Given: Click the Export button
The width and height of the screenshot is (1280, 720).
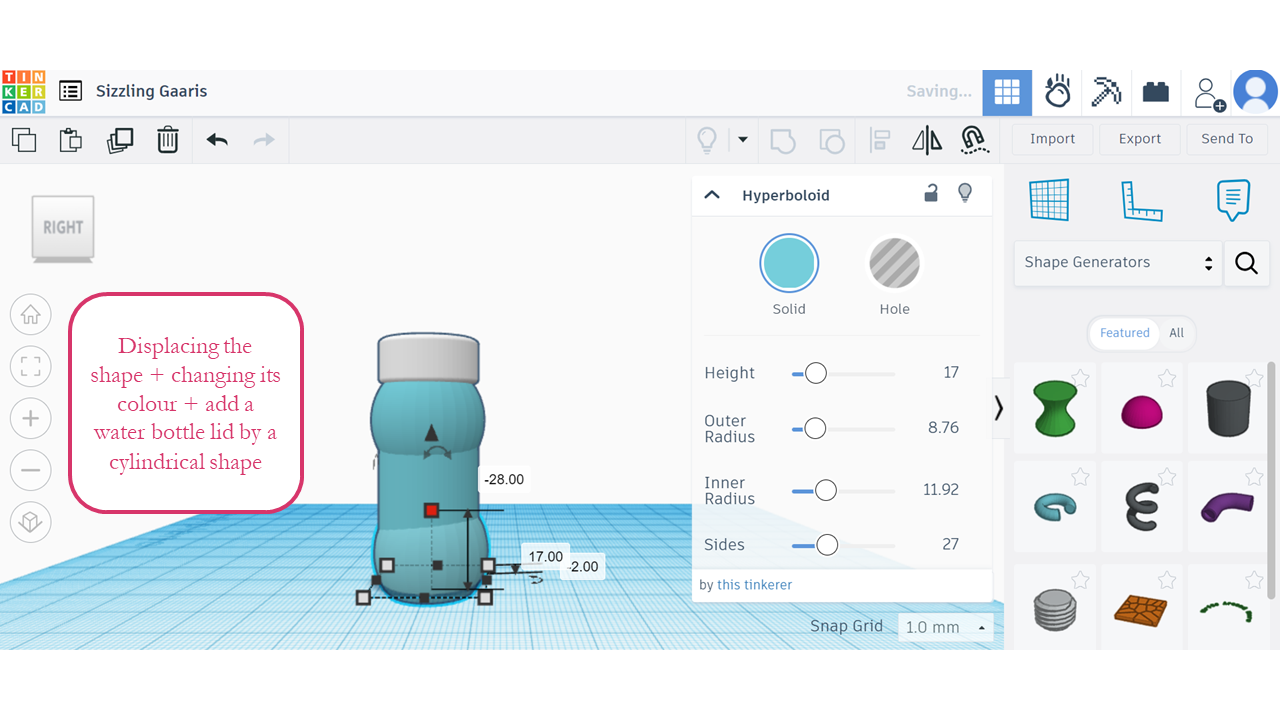Looking at the screenshot, I should (x=1140, y=139).
